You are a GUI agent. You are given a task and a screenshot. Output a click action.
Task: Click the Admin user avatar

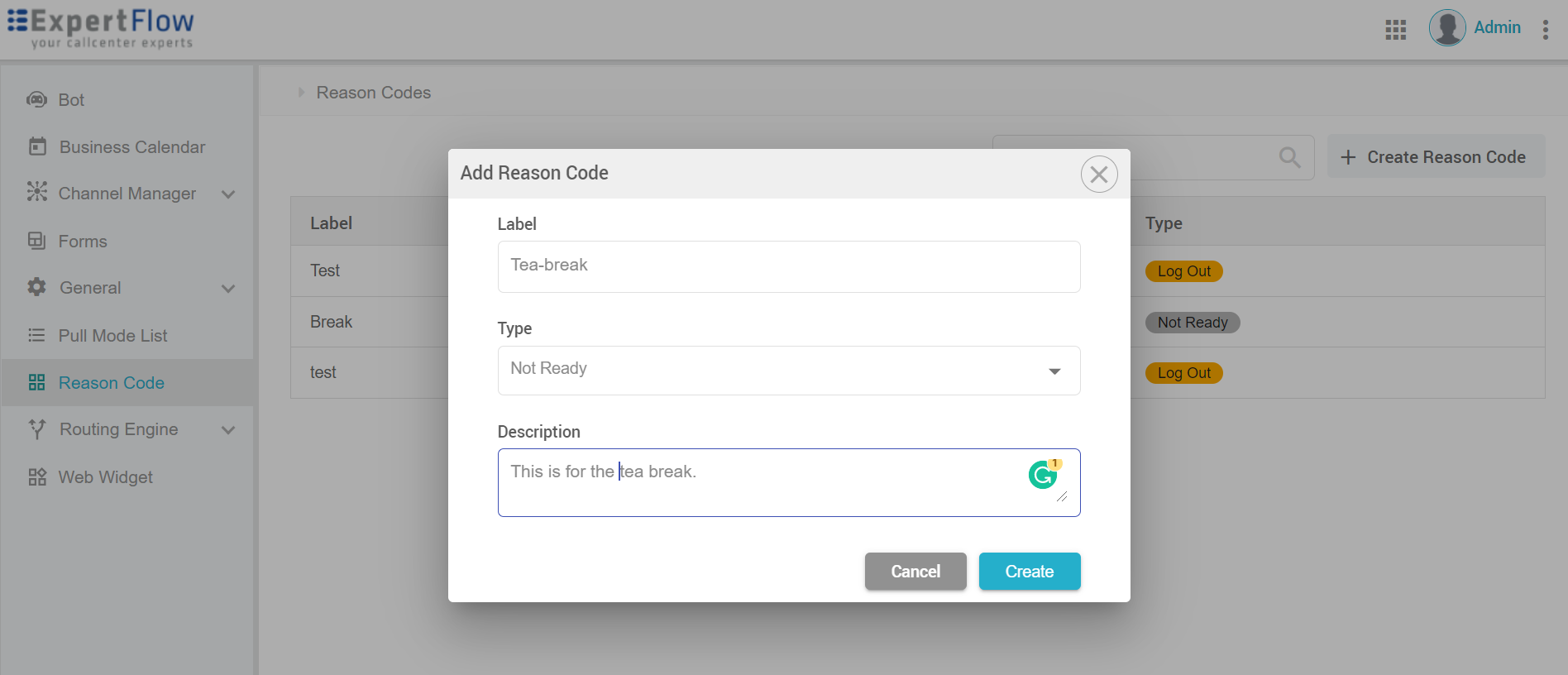tap(1446, 28)
